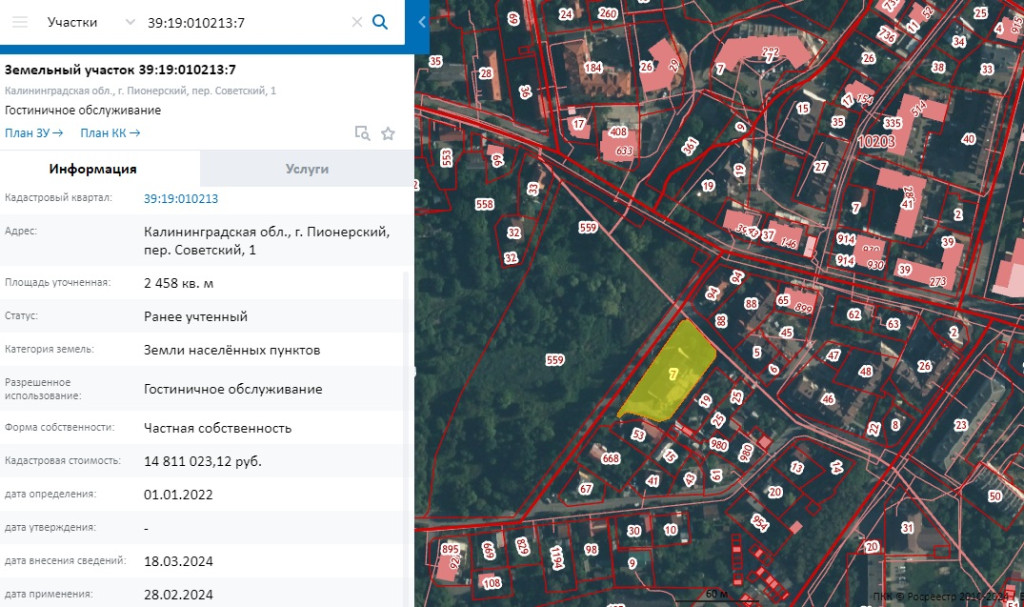Select large forest parcel 559 on the map
This screenshot has height=607, width=1024.
click(x=554, y=359)
